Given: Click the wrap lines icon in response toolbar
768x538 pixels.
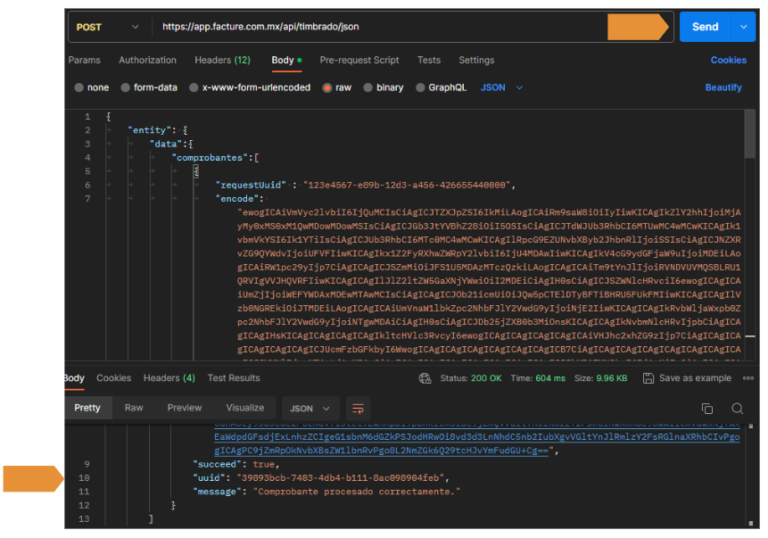Looking at the screenshot, I should (358, 408).
